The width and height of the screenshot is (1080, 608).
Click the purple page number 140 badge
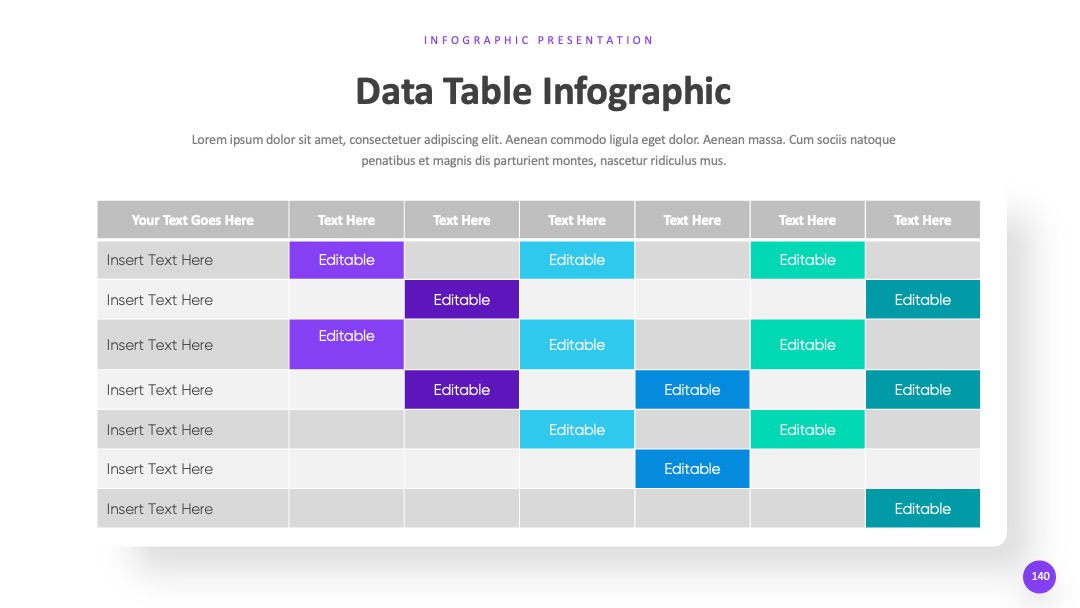[x=1039, y=576]
